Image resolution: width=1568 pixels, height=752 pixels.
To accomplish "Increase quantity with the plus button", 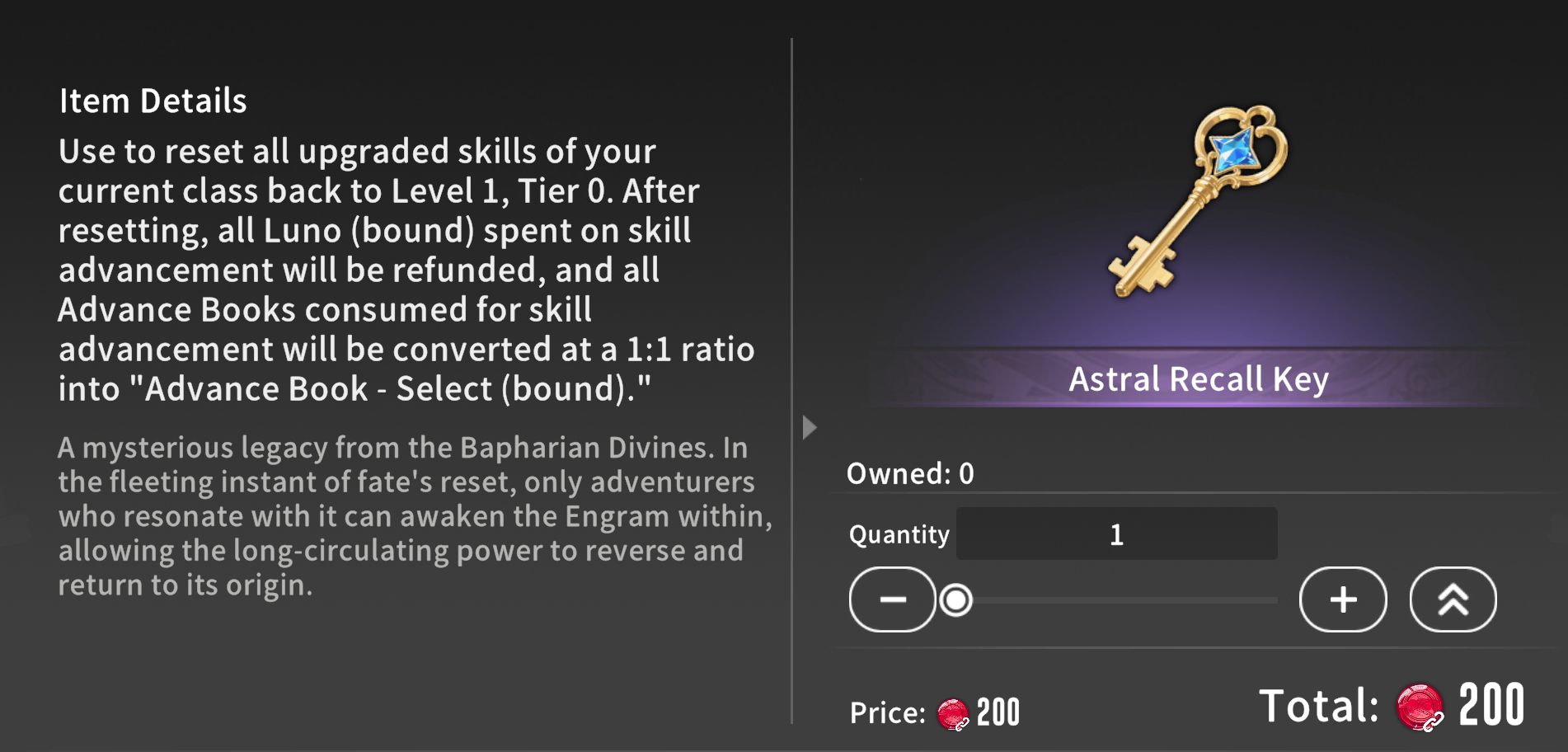I will click(x=1343, y=599).
